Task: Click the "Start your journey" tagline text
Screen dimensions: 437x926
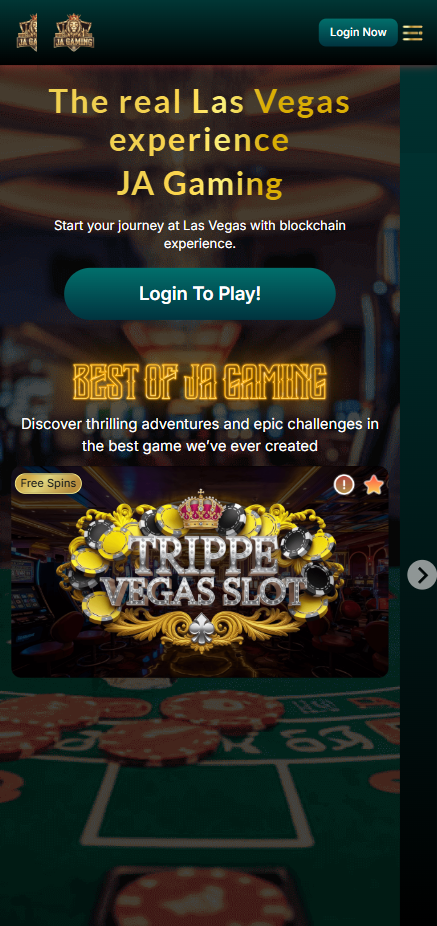Action: (200, 234)
